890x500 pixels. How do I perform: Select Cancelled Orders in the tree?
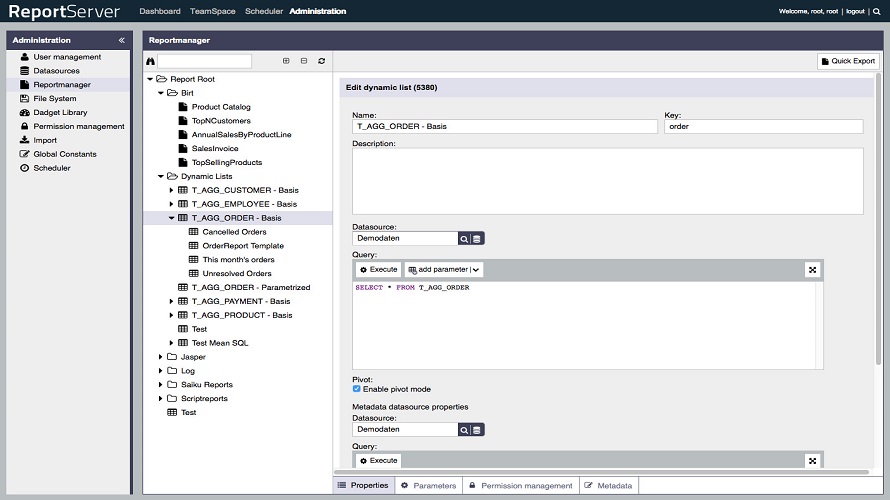(x=234, y=232)
